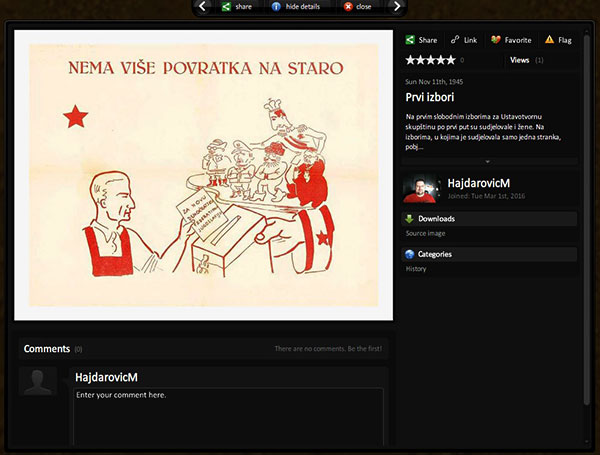Go to next item with right arrow

396,6
